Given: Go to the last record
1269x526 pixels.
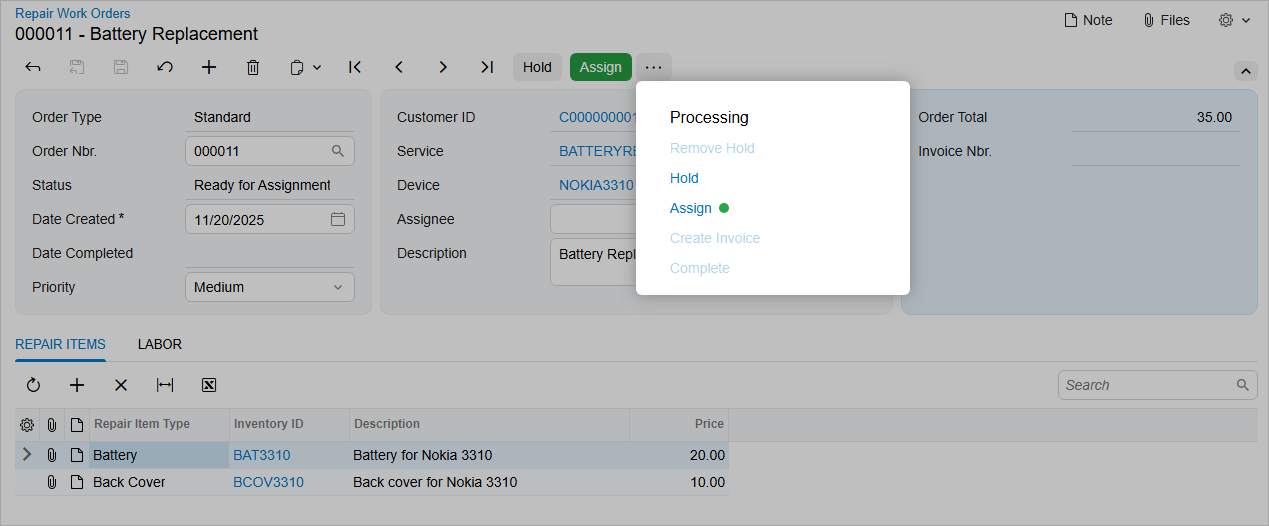Looking at the screenshot, I should tap(487, 67).
